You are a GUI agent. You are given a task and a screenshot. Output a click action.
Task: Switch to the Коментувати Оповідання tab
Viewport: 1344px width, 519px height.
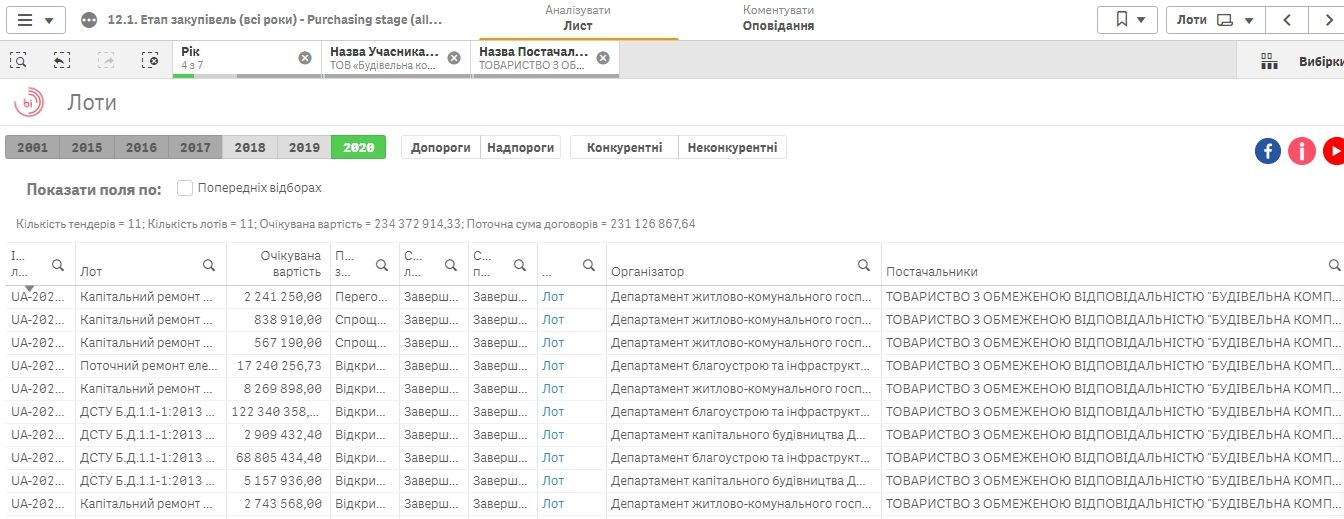778,18
